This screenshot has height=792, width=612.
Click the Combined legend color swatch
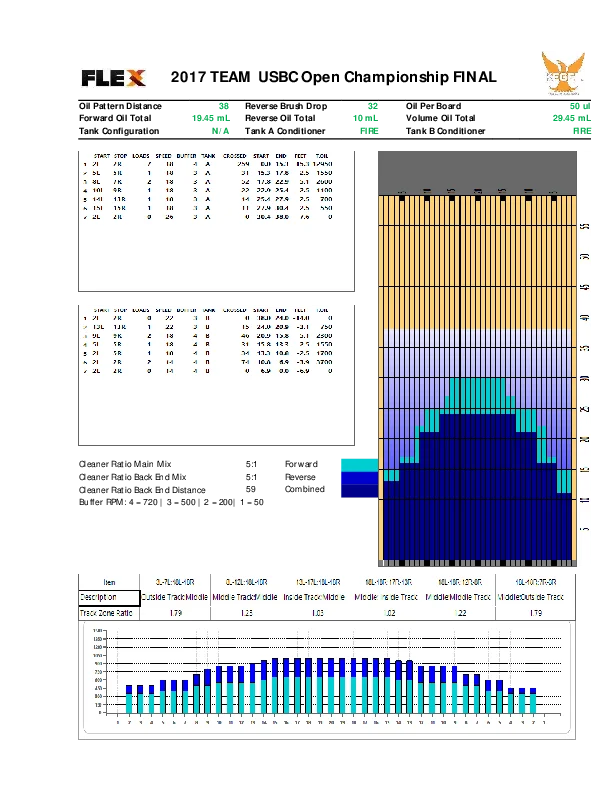[x=360, y=491]
